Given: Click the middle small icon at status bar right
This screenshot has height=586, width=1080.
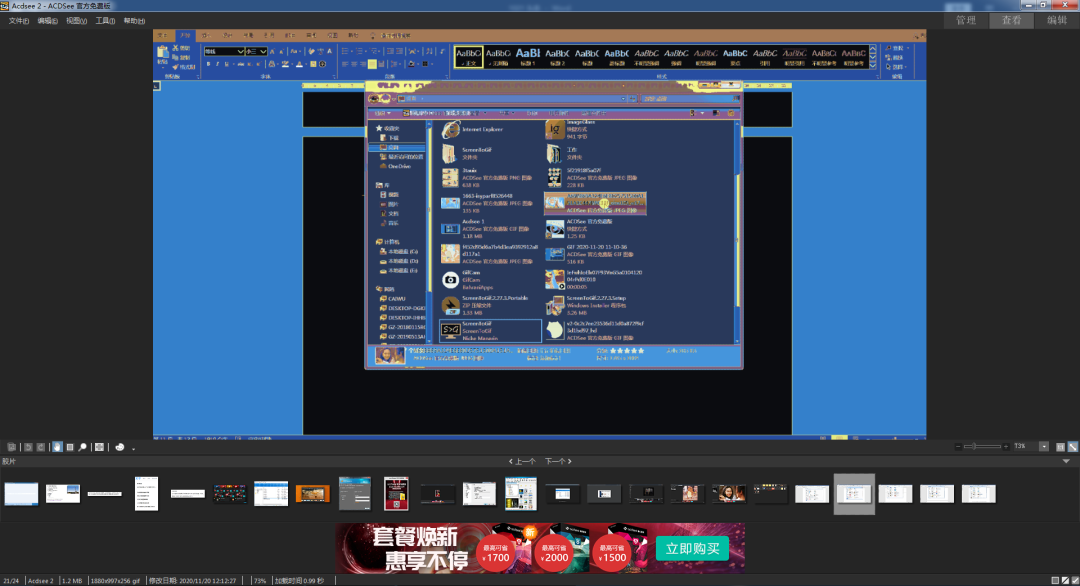Looking at the screenshot, I should (1066, 580).
